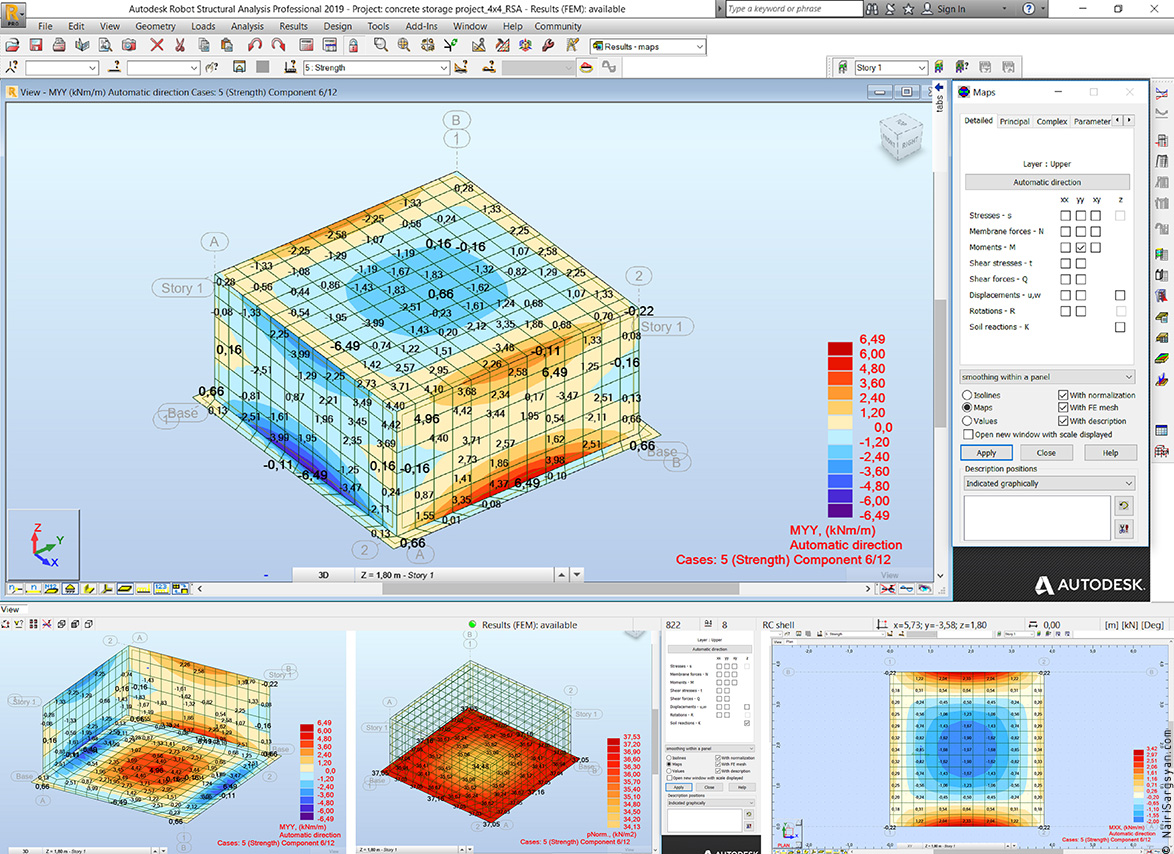Click the story building icon beside Story 1
This screenshot has width=1174, height=854.
(842, 67)
